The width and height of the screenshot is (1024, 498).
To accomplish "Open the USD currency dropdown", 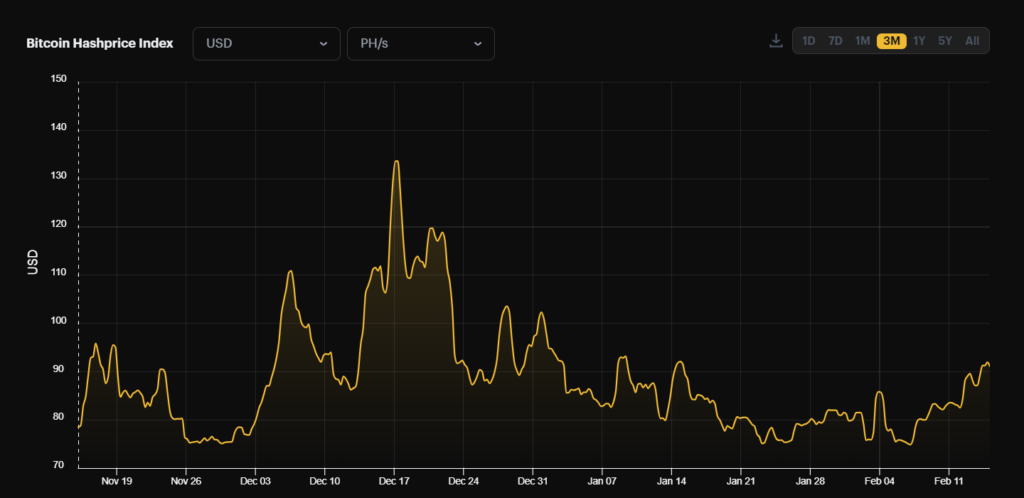I will [x=266, y=44].
